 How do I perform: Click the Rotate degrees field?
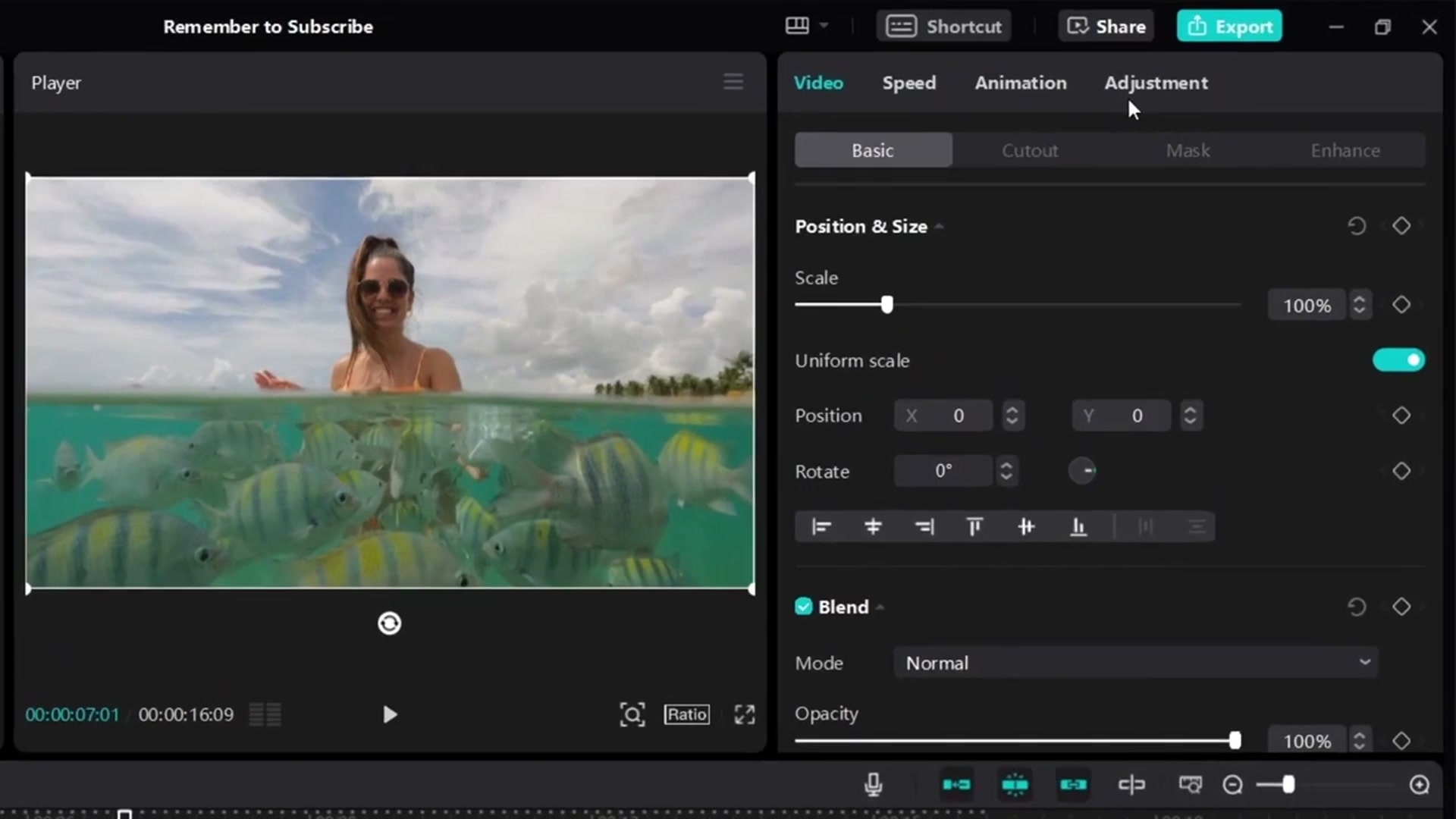pos(943,471)
